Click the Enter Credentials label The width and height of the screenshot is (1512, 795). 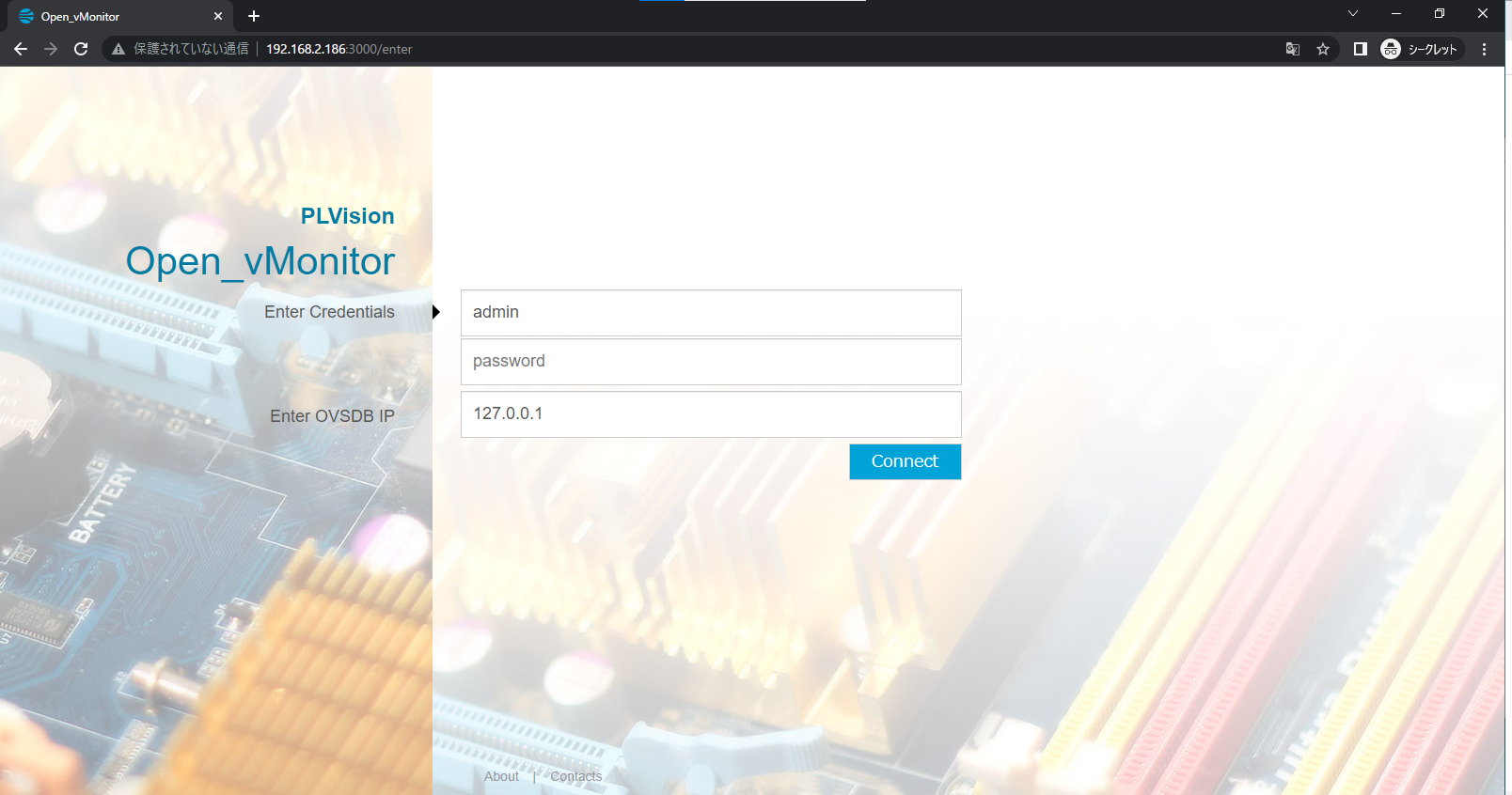tap(329, 312)
